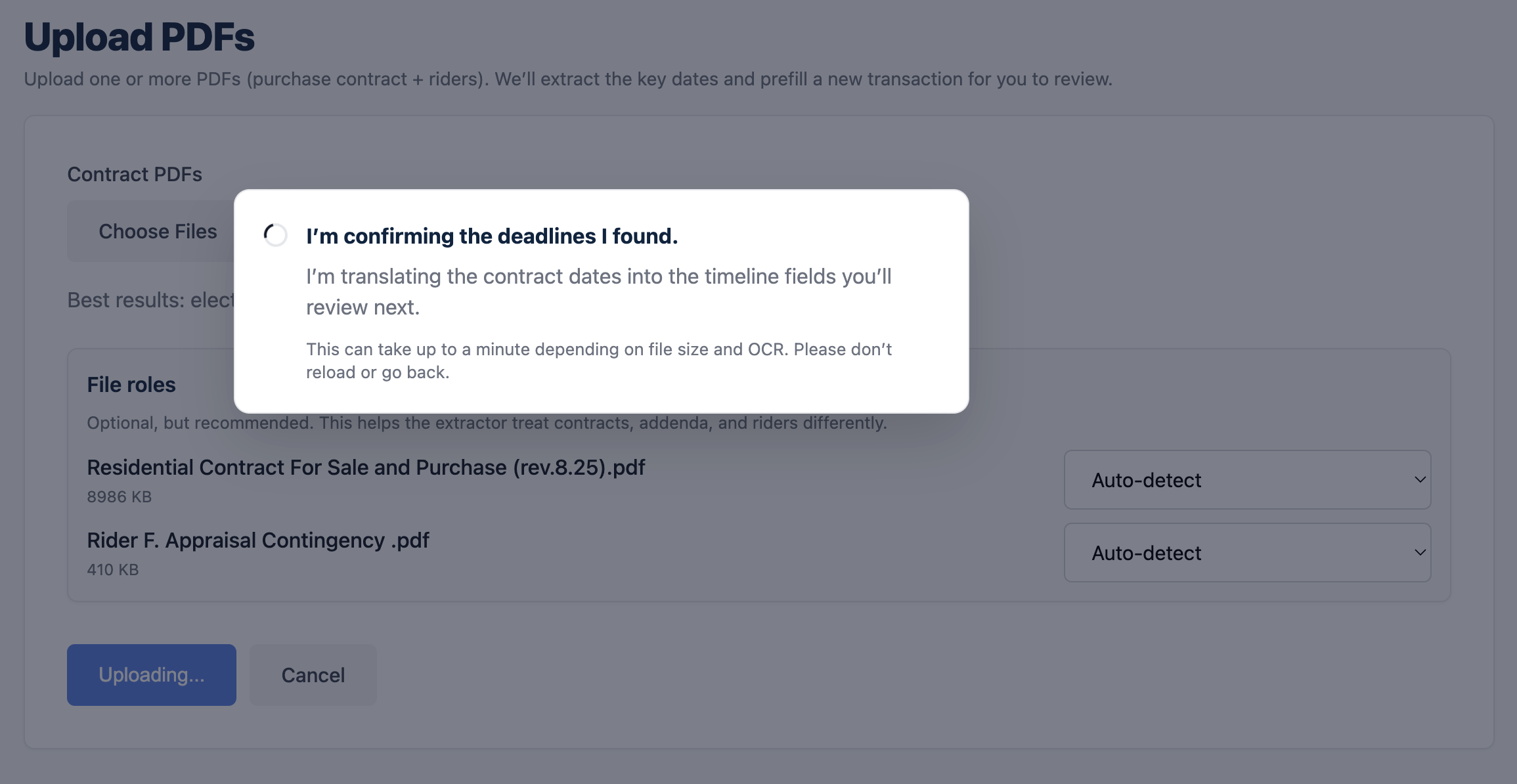Click the Uploading... progress button
Image resolution: width=1517 pixels, height=784 pixels.
[151, 674]
